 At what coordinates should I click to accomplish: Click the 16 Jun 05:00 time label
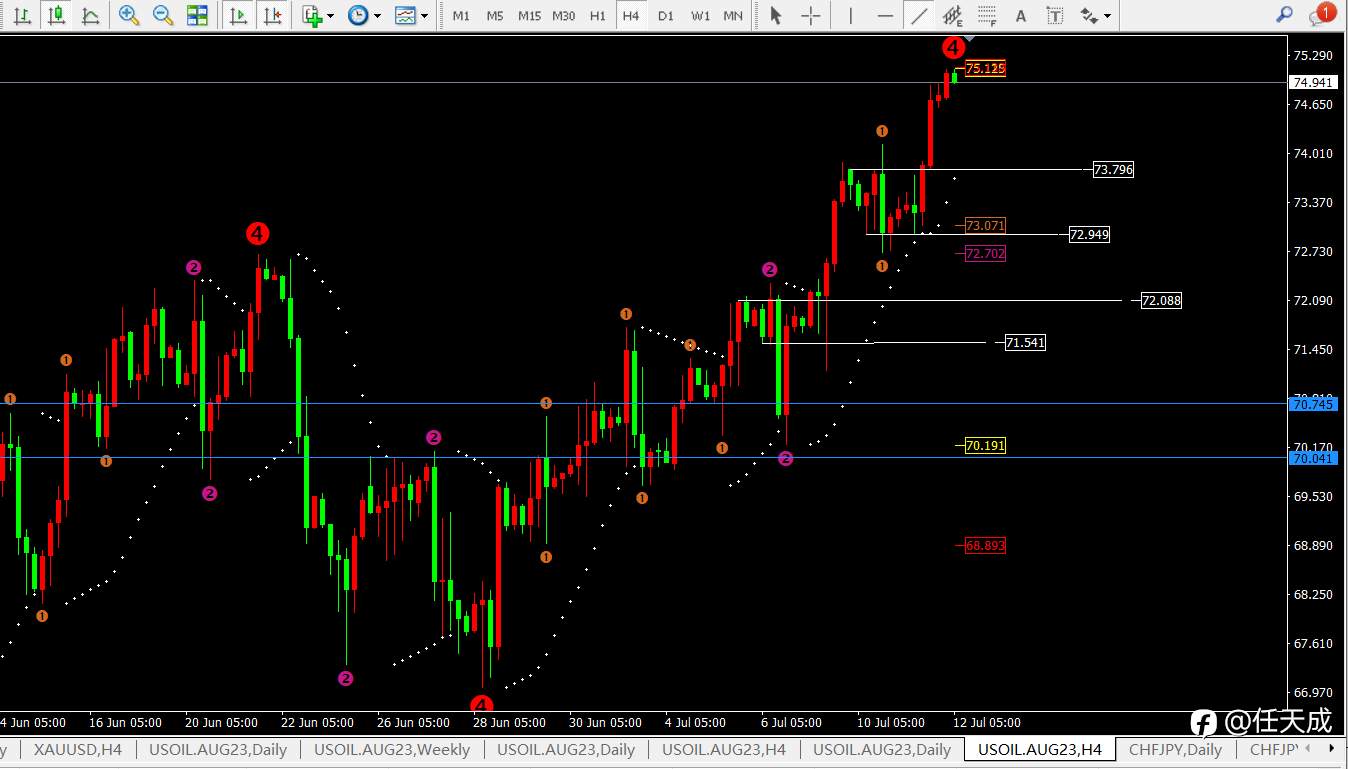(x=126, y=722)
